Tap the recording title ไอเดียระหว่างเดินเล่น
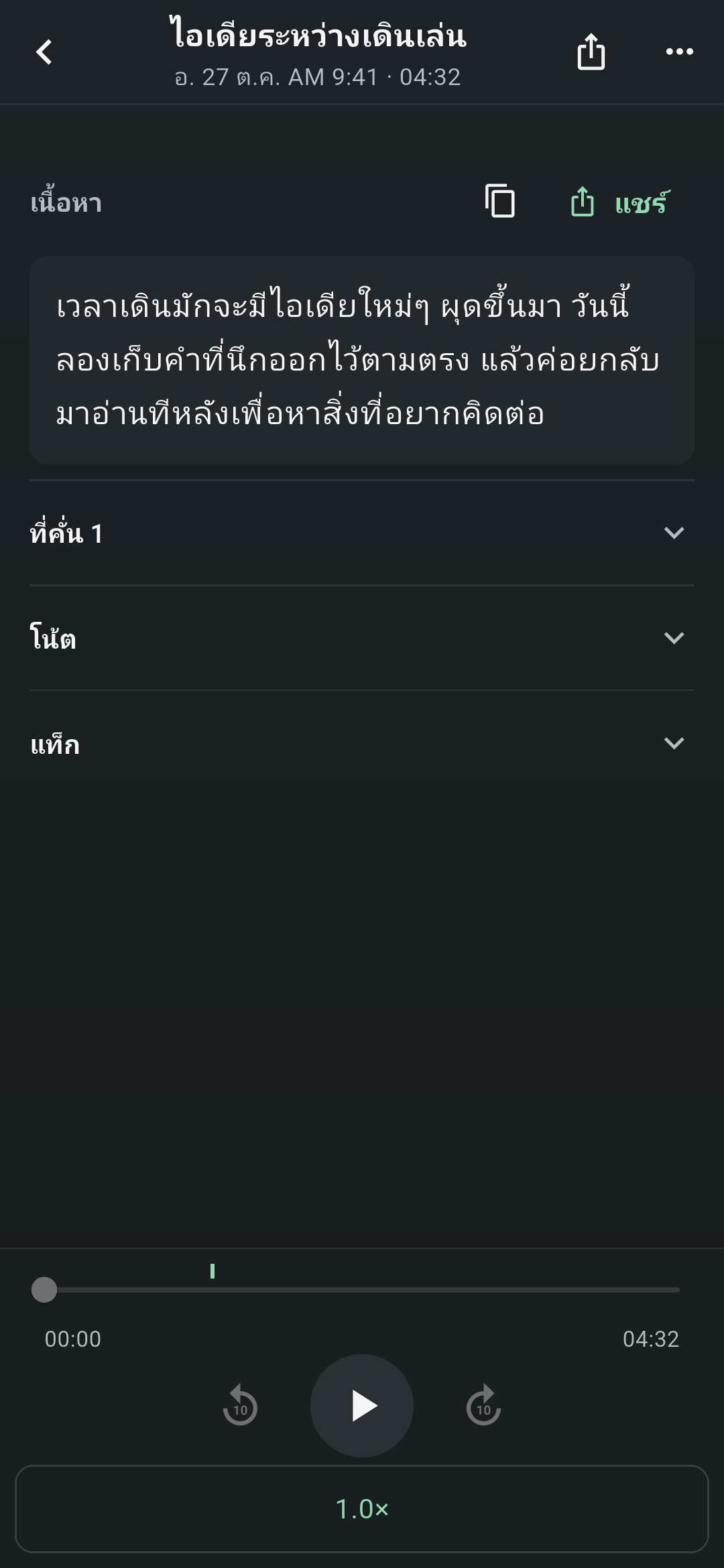Image resolution: width=724 pixels, height=1568 pixels. 317,35
